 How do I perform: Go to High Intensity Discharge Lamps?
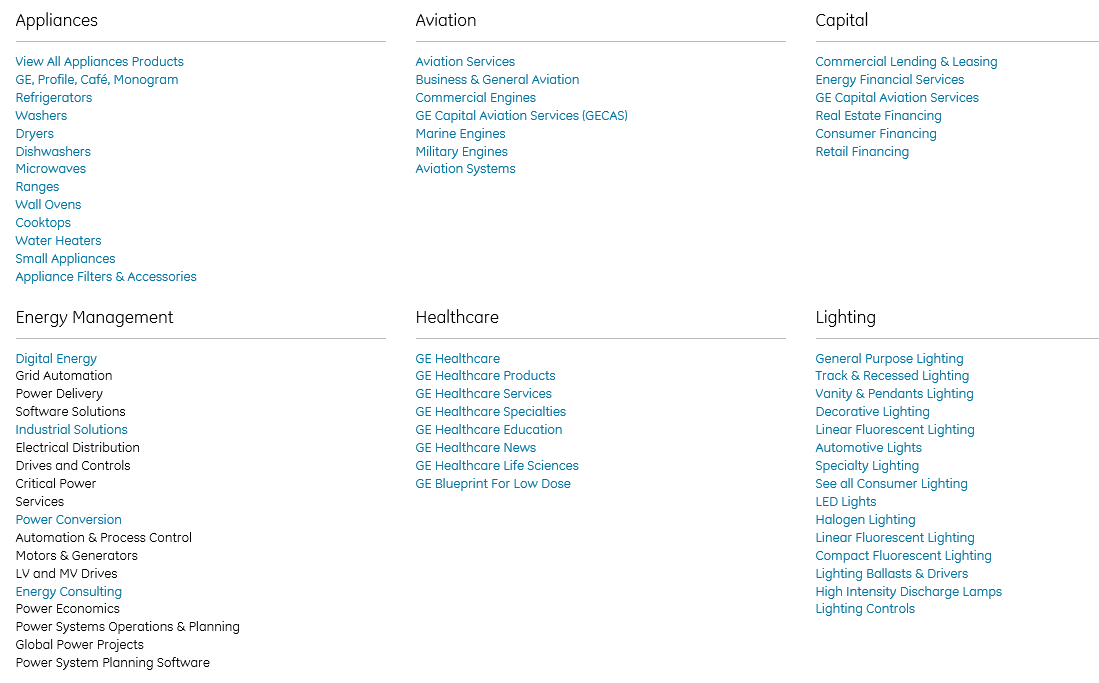(x=908, y=592)
